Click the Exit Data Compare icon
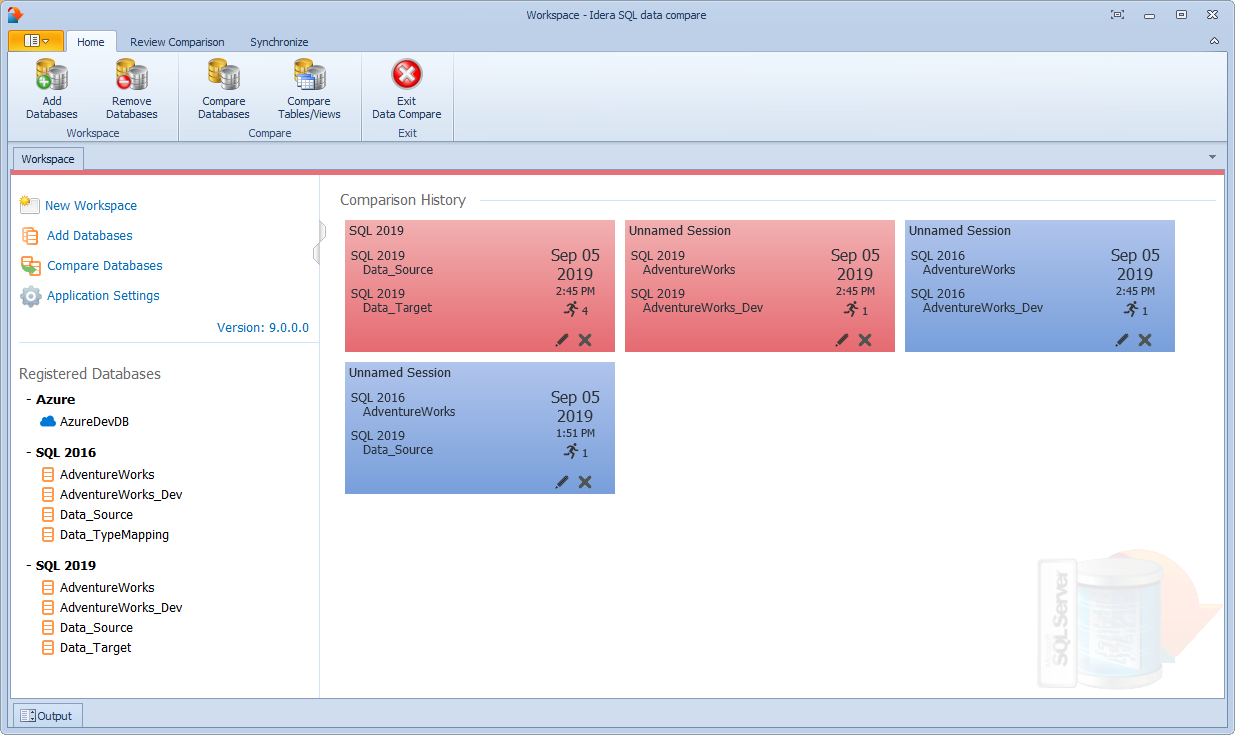Image resolution: width=1235 pixels, height=735 pixels. tap(406, 76)
